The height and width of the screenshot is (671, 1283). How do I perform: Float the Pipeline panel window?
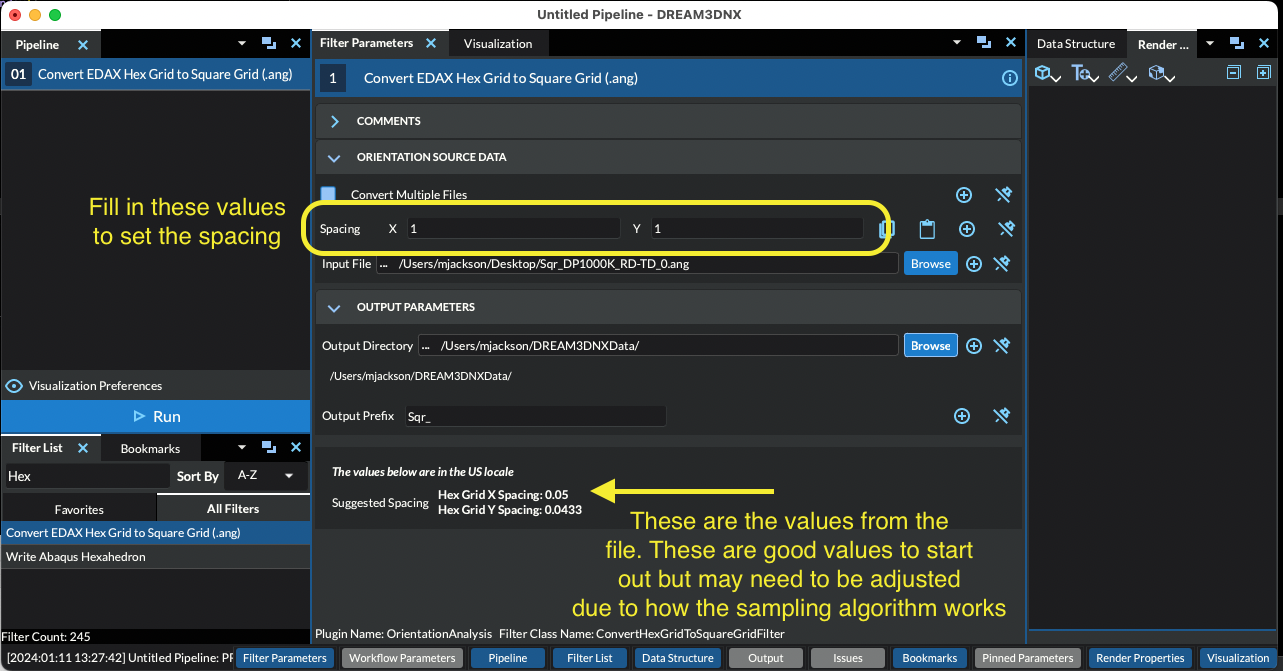[x=268, y=44]
